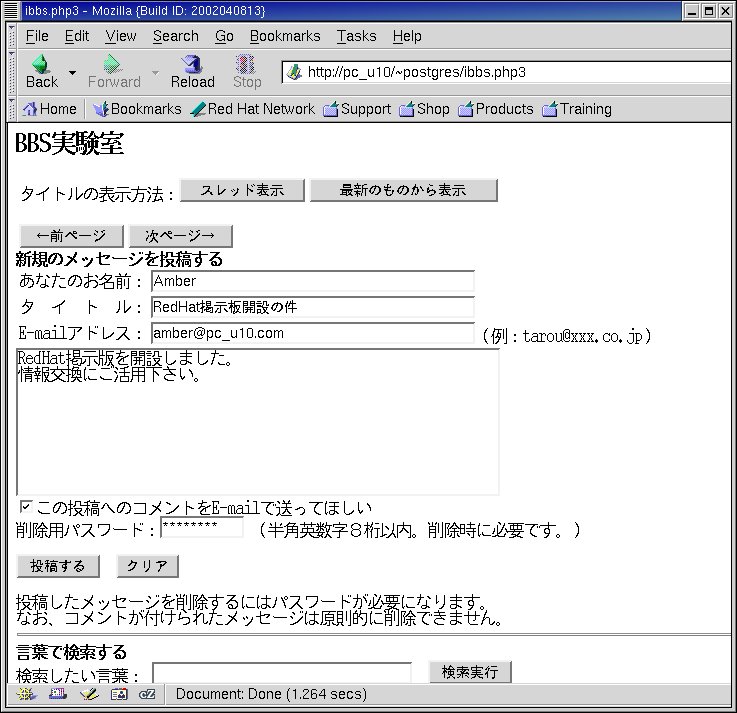This screenshot has width=737, height=713.
Task: Click the Back navigation arrow icon
Action: point(40,64)
